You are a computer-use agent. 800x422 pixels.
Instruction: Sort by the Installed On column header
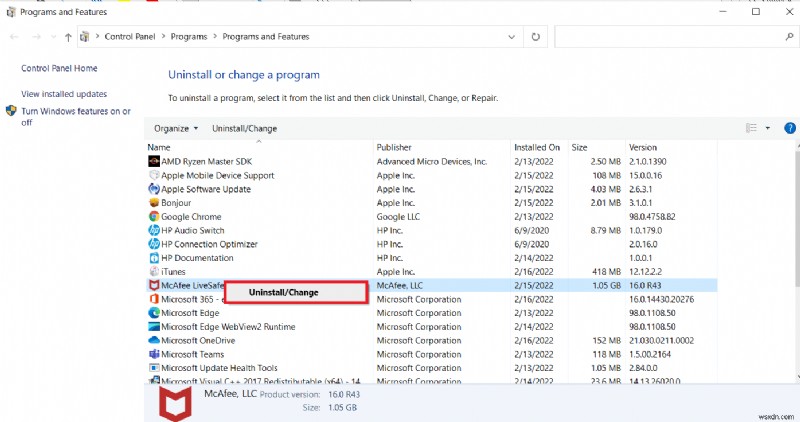click(x=539, y=147)
